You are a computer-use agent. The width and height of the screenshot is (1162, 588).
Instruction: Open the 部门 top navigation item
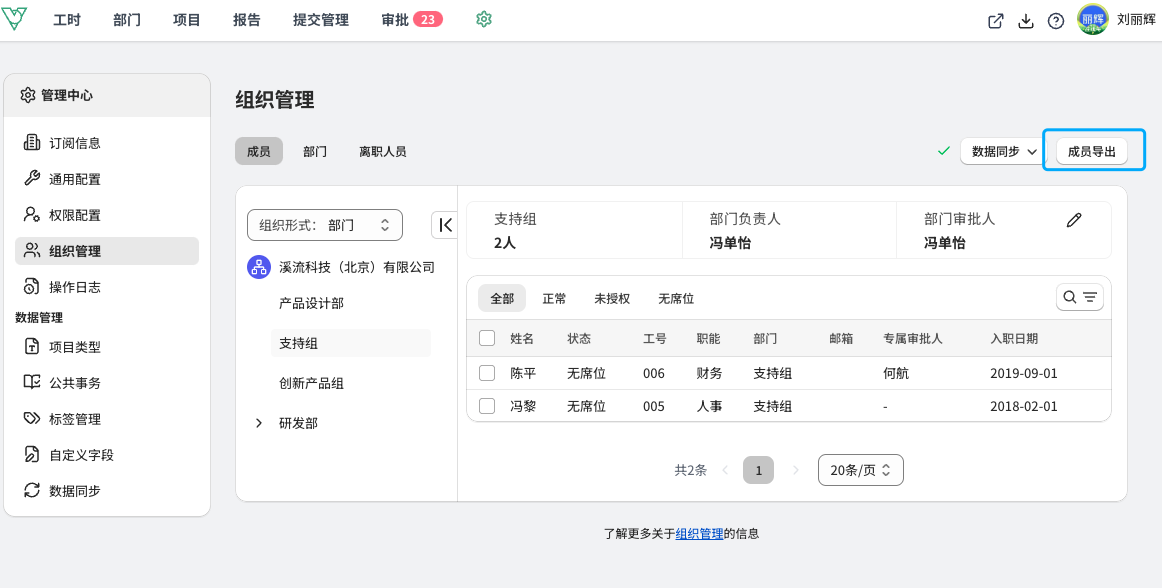point(127,20)
